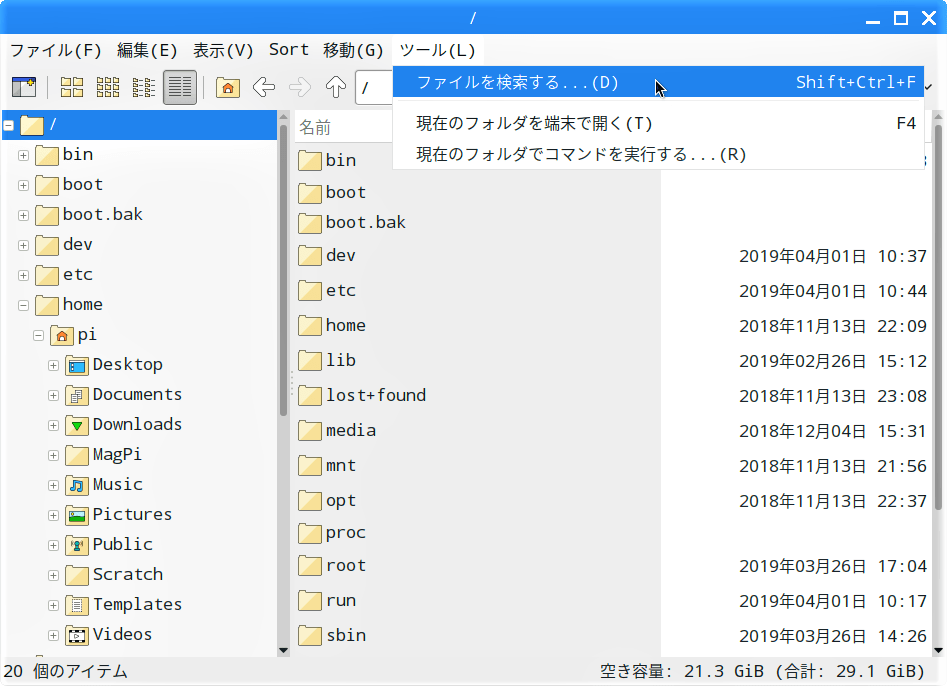Select Templates folder icon in tree

(x=77, y=605)
